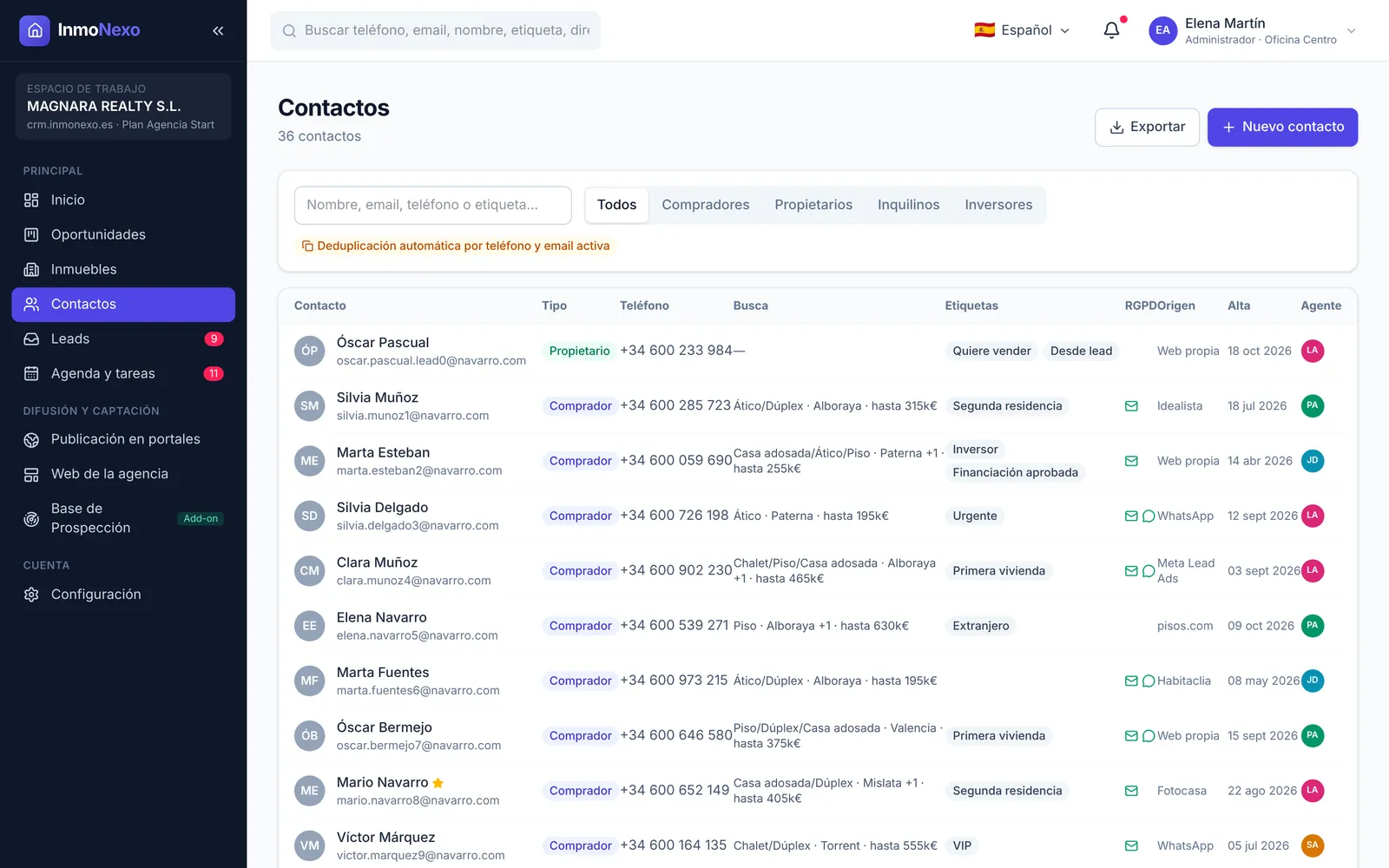Select the Inversores filter tab
This screenshot has width=1389, height=868.
(998, 205)
